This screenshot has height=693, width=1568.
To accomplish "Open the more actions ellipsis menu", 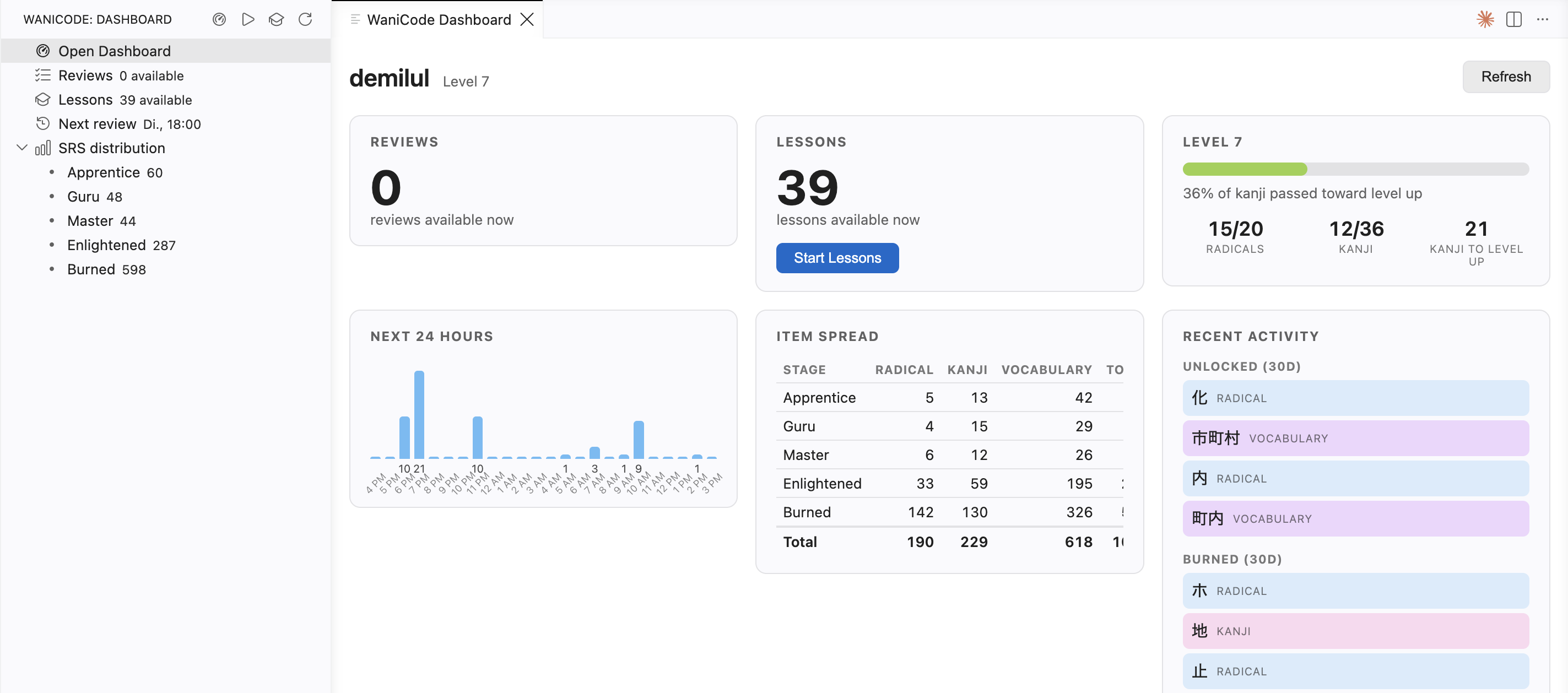I will click(x=1543, y=19).
